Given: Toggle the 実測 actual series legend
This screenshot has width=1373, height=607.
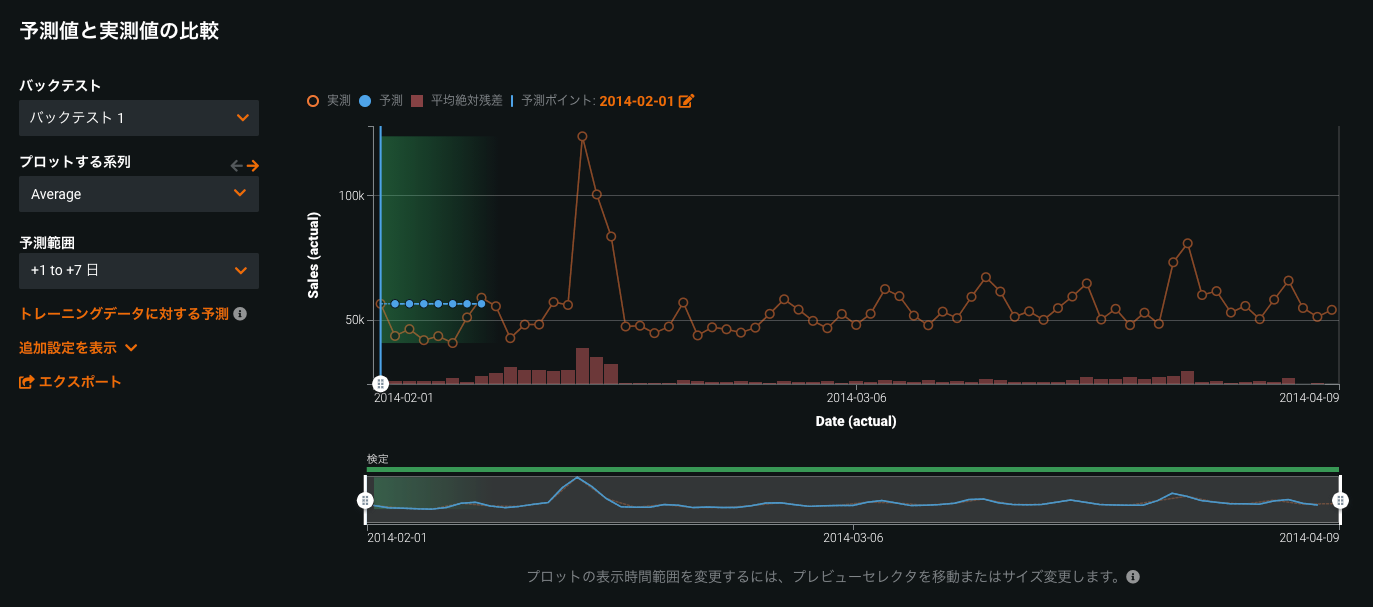Looking at the screenshot, I should click(x=329, y=101).
